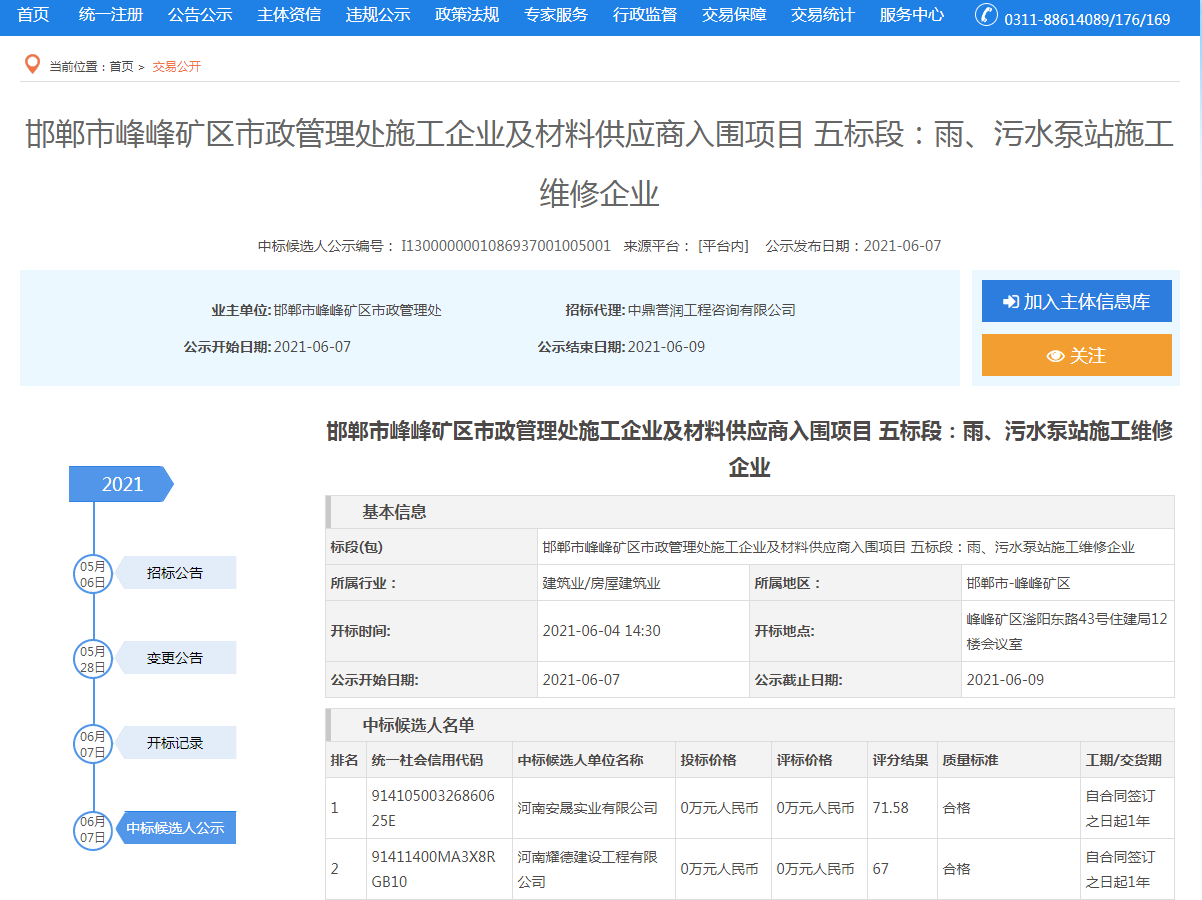
Task: Click the 服务中心 menu item
Action: click(912, 15)
